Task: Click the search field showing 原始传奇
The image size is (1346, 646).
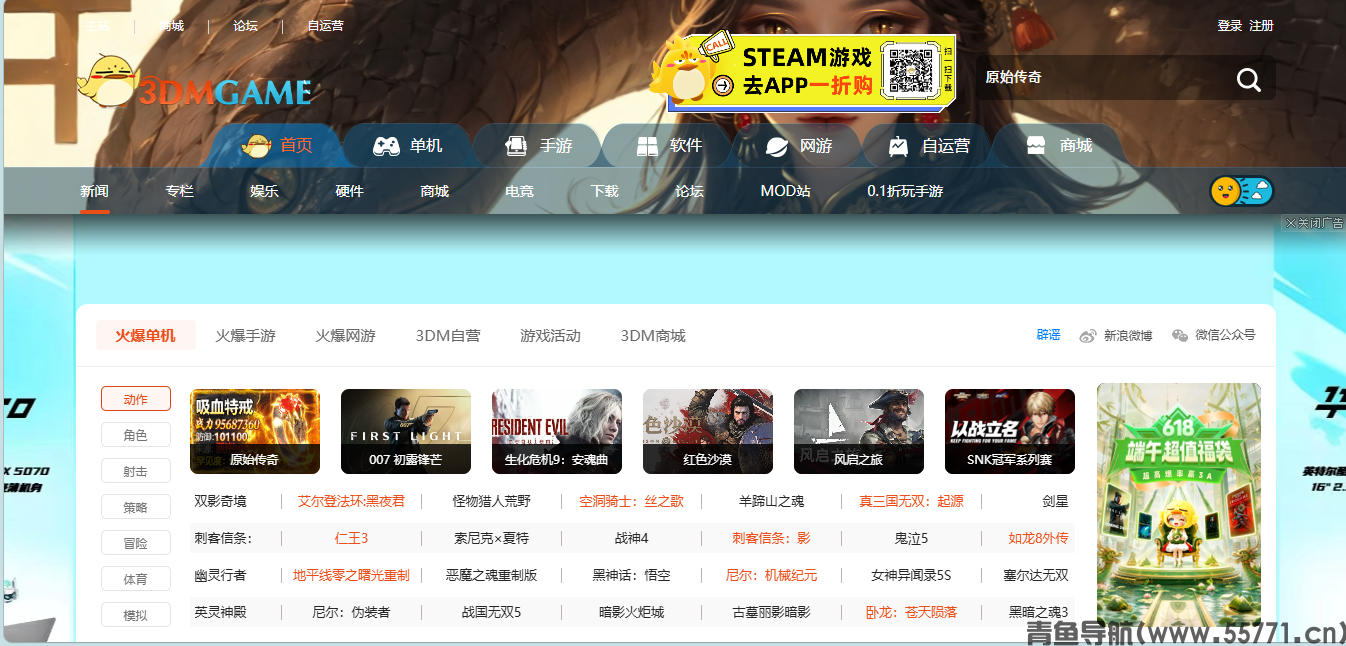Action: [x=1100, y=78]
